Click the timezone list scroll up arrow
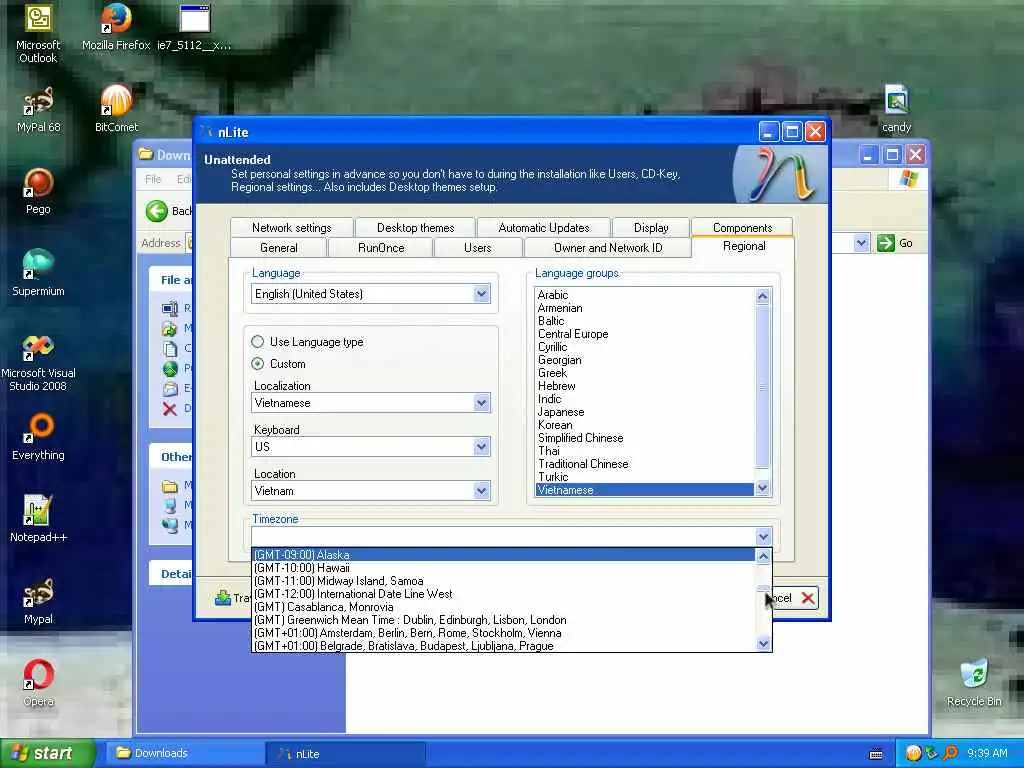This screenshot has width=1024, height=768. tap(763, 556)
